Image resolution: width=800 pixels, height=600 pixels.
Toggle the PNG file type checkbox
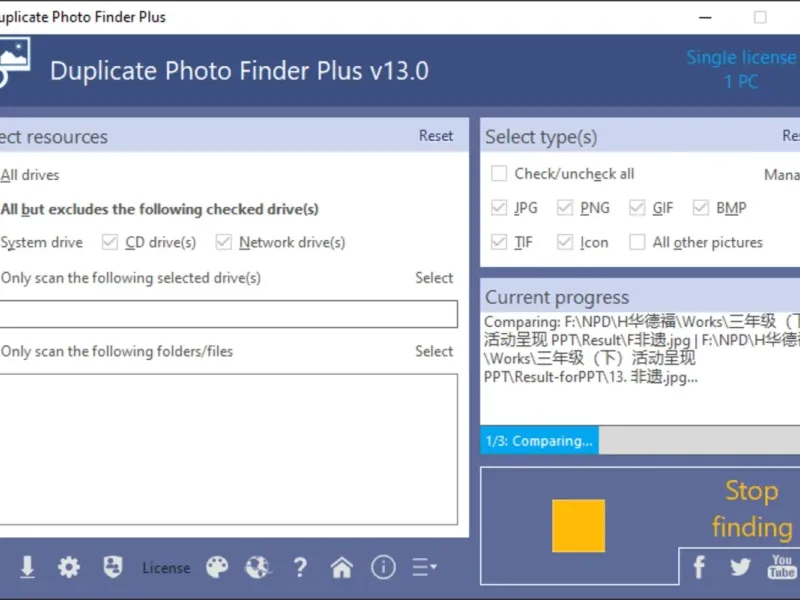coord(565,208)
